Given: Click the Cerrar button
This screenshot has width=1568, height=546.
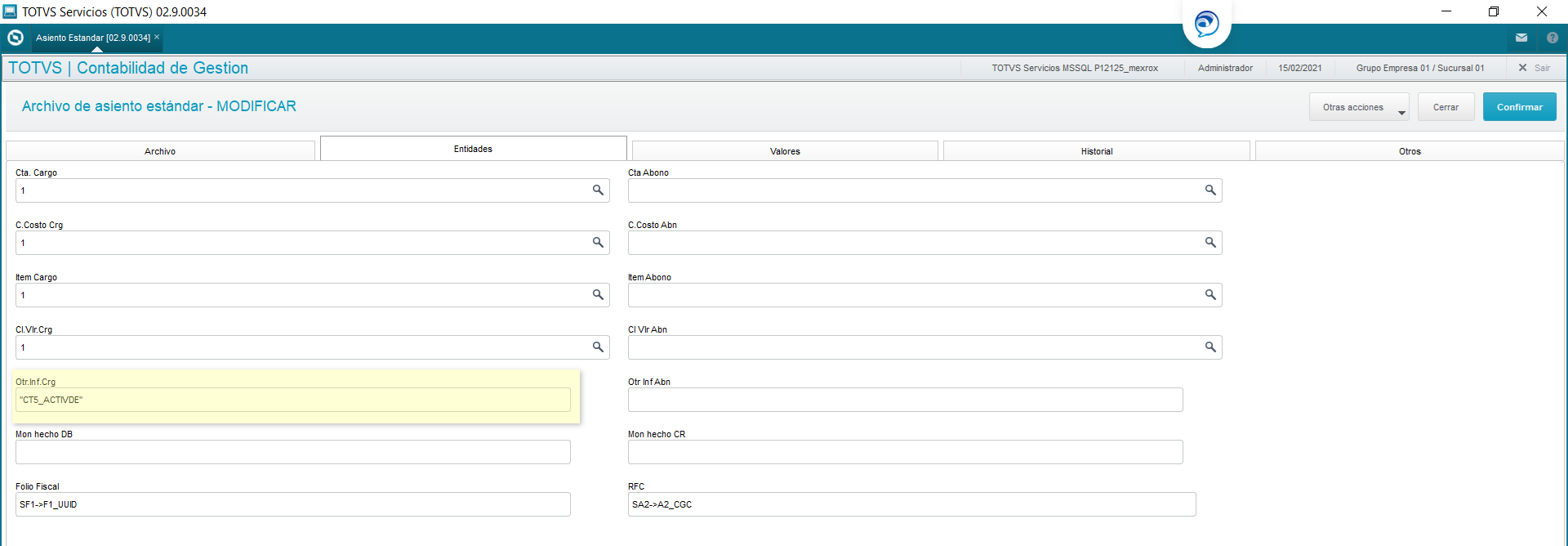Looking at the screenshot, I should [1445, 107].
